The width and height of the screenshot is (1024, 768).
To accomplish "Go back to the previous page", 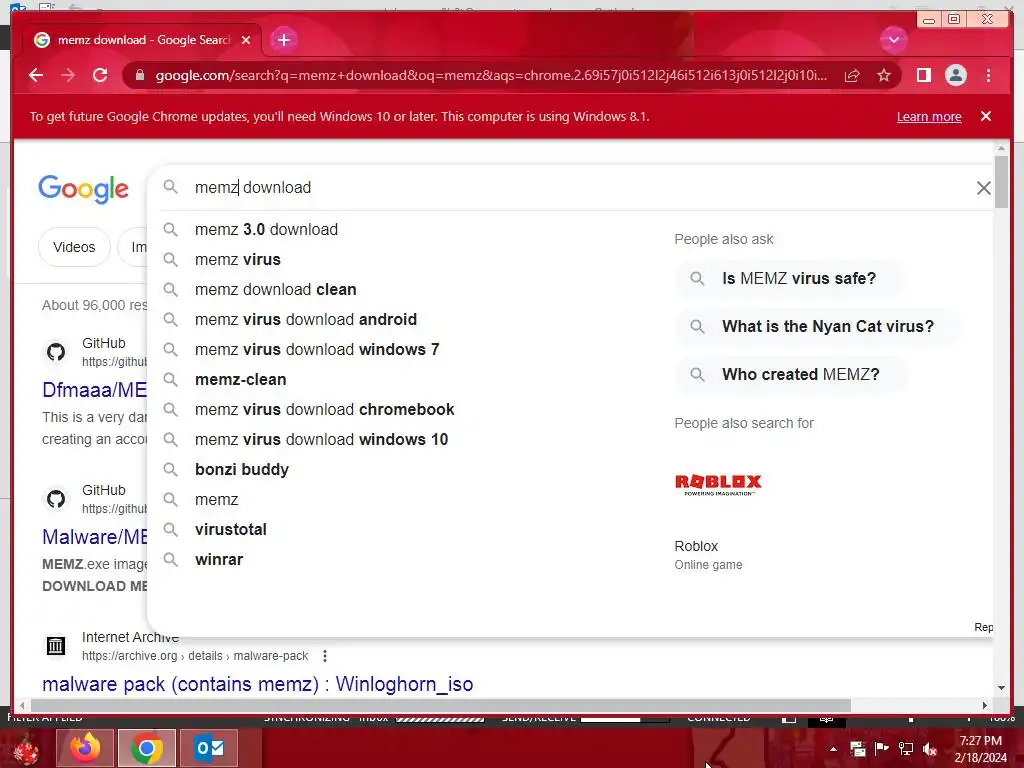I will point(36,75).
